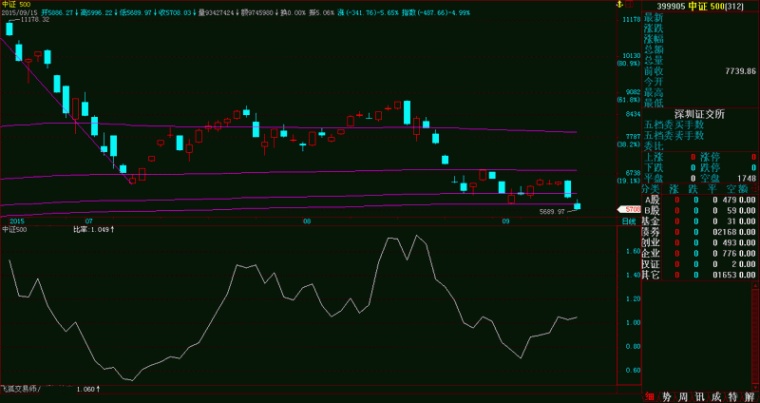Select the A股 row in category table
Screen dimensions: 760x403
pyautogui.click(x=652, y=198)
